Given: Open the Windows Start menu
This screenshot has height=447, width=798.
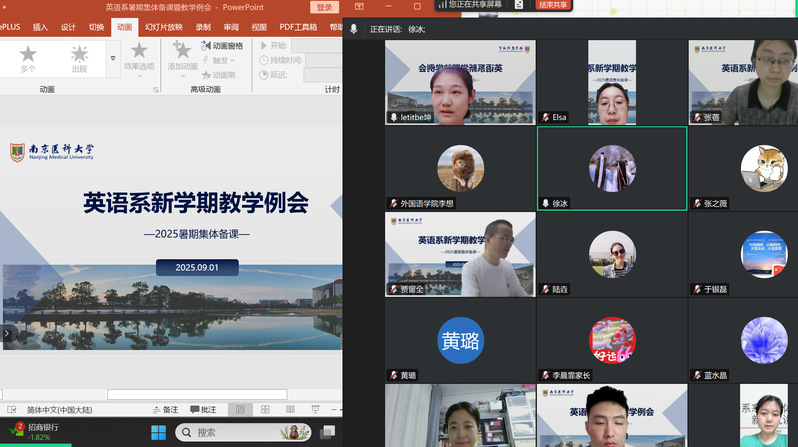Looking at the screenshot, I should (x=158, y=432).
